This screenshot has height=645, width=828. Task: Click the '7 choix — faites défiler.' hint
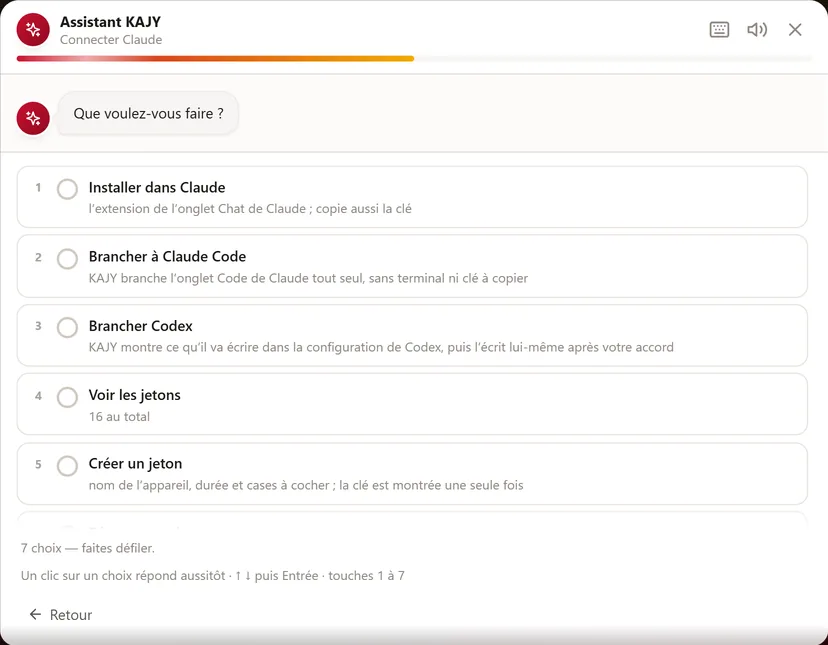tap(88, 548)
